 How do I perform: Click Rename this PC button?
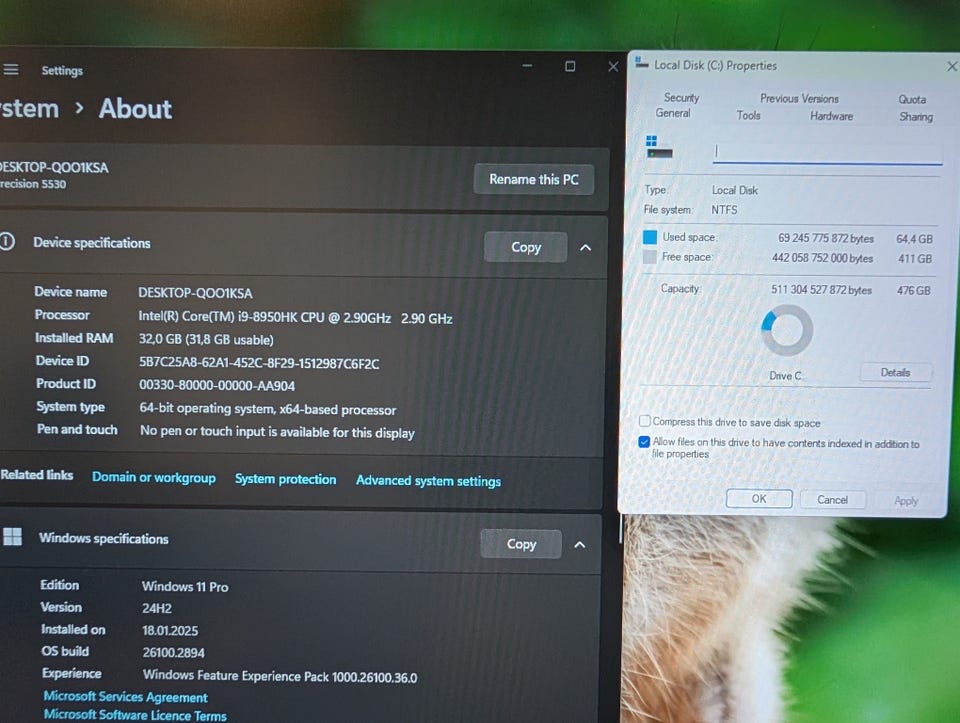pos(533,179)
